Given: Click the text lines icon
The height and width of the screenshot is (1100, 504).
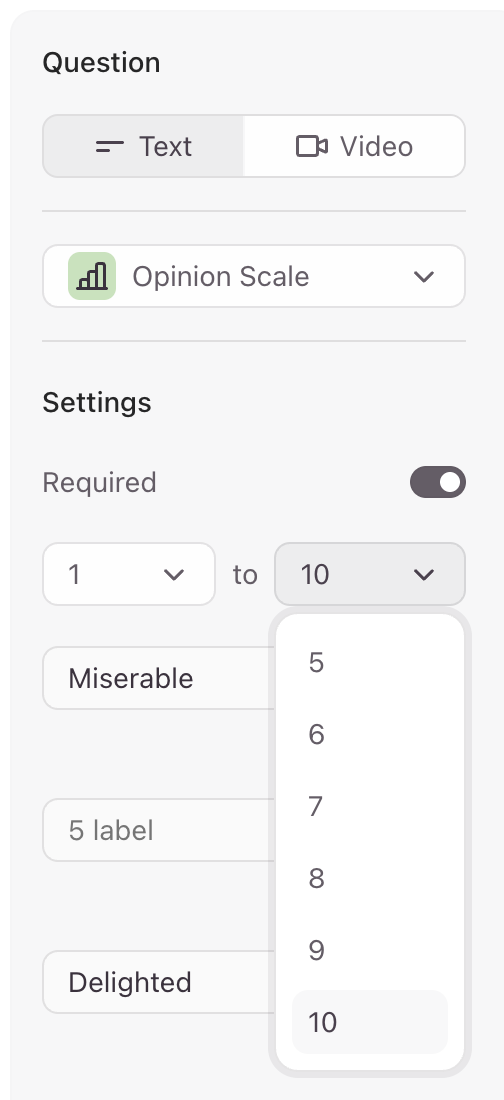Looking at the screenshot, I should coord(110,147).
